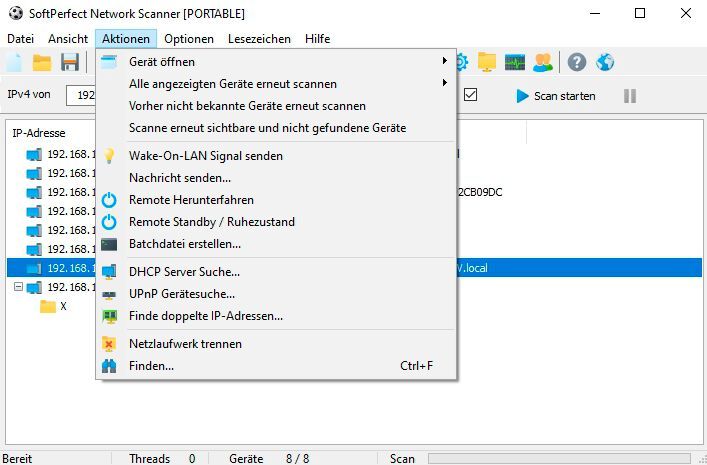This screenshot has height=465, width=707.
Task: Open the Hilfe menu
Action: pos(317,39)
